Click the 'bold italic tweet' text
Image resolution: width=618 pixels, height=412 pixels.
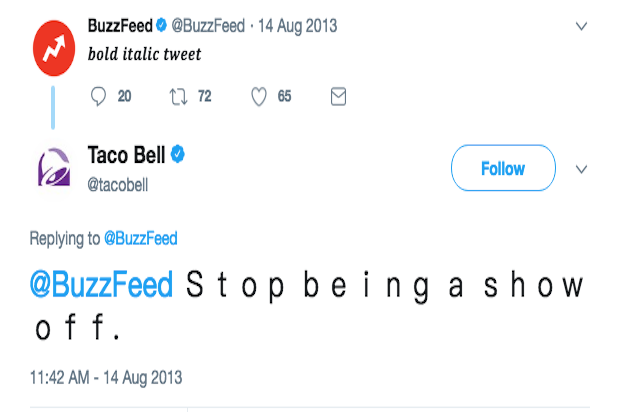point(144,53)
